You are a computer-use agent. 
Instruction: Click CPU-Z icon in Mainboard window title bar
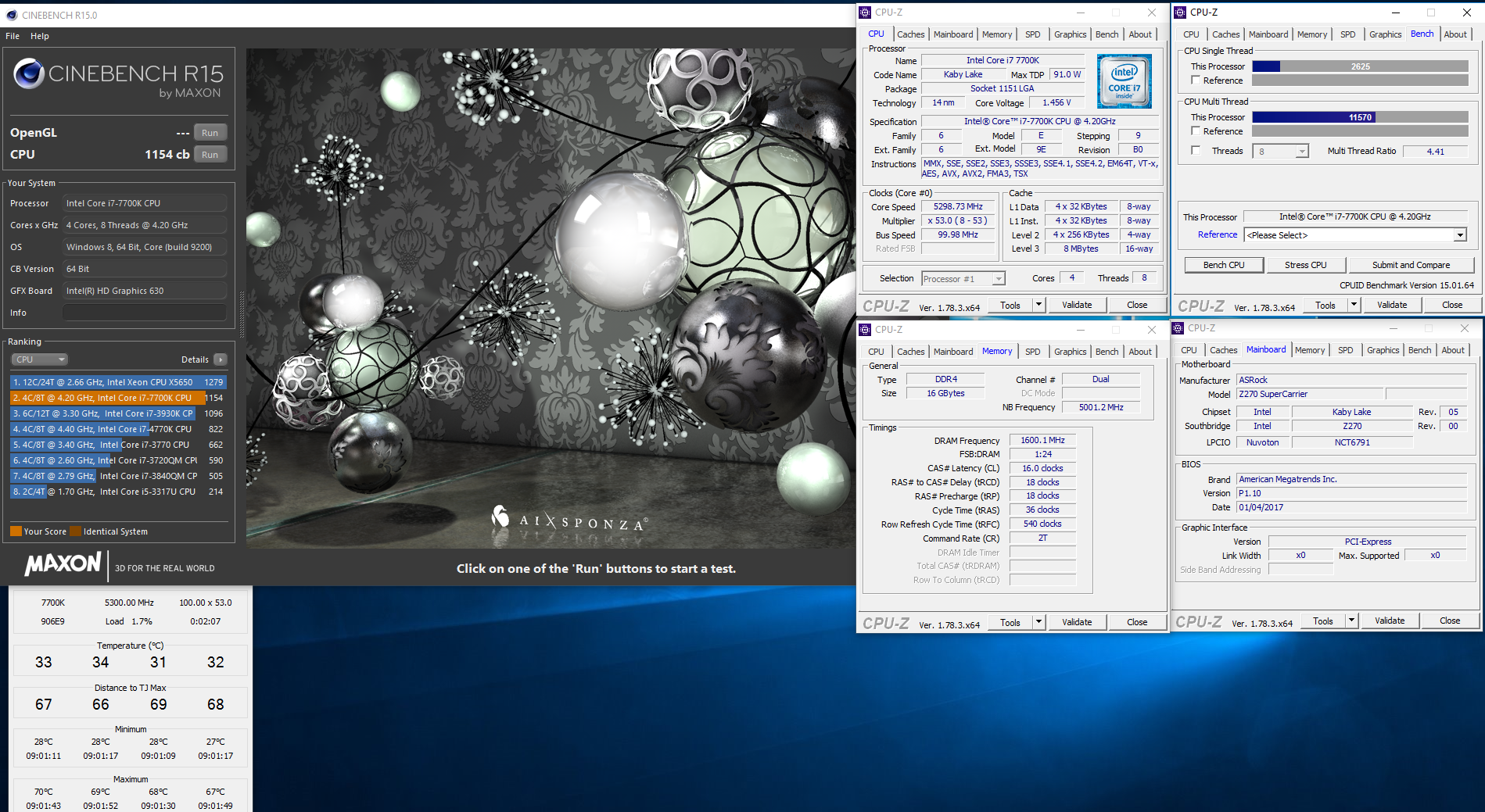[x=1178, y=328]
